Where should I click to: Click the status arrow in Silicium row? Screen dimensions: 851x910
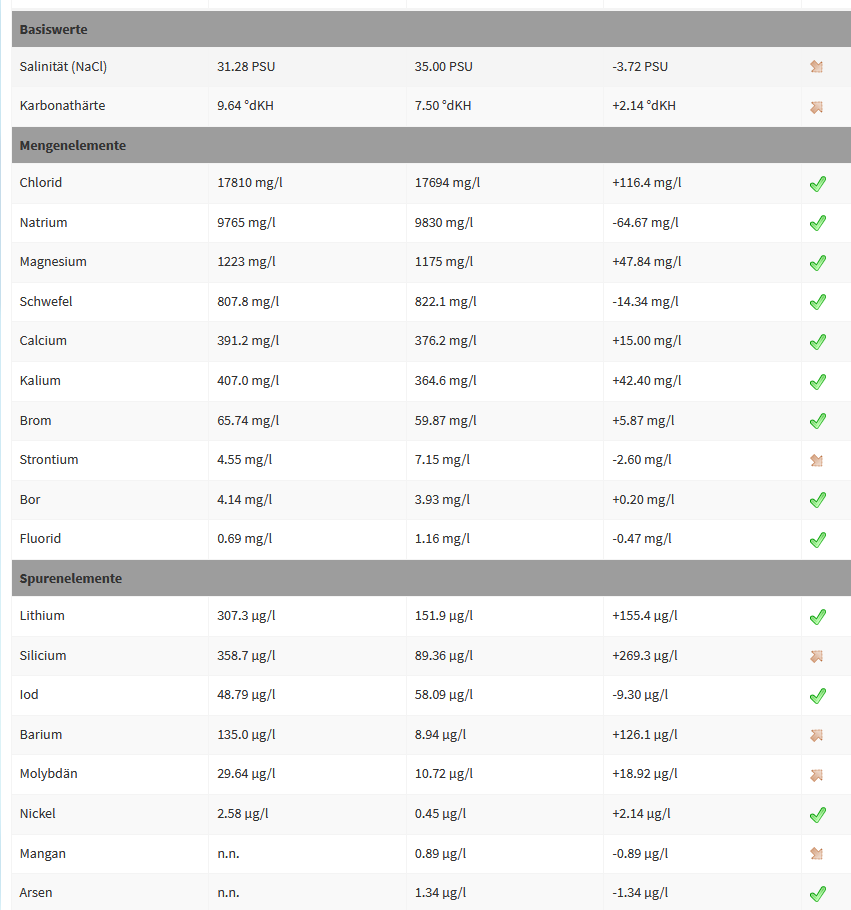pyautogui.click(x=816, y=656)
